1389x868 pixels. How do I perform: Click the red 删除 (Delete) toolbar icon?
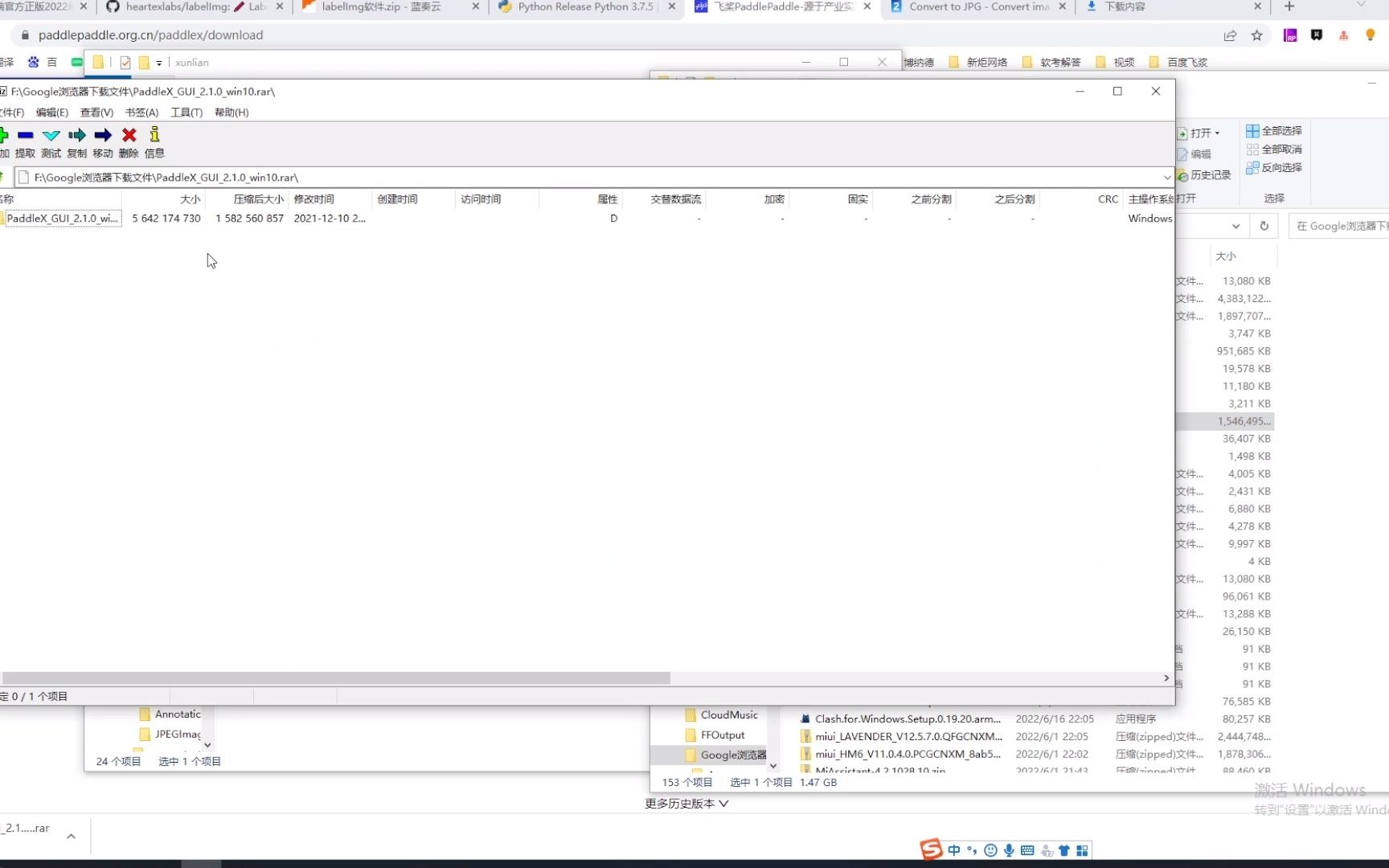click(129, 142)
